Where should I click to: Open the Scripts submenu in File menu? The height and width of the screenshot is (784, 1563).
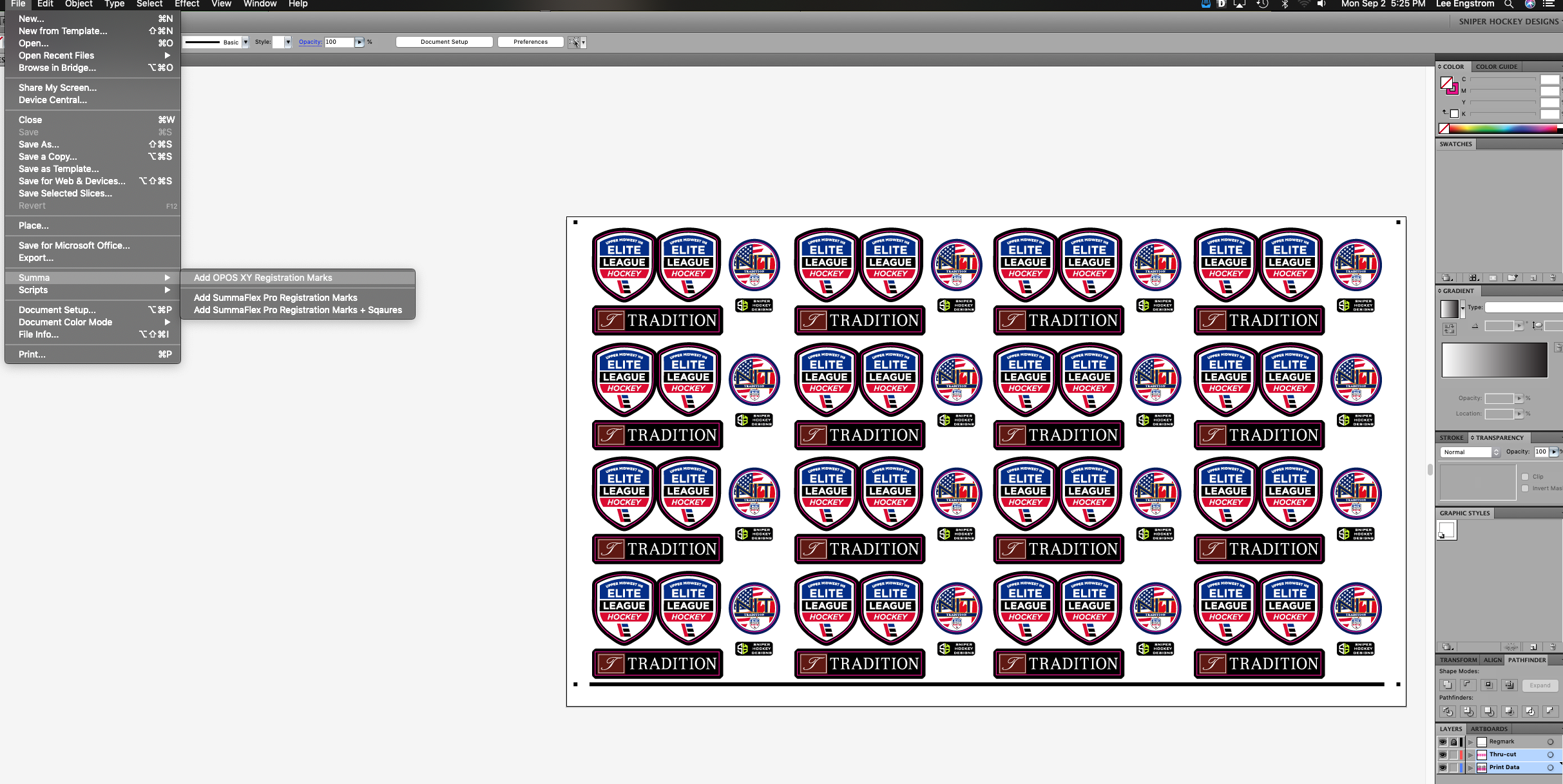pyautogui.click(x=93, y=290)
